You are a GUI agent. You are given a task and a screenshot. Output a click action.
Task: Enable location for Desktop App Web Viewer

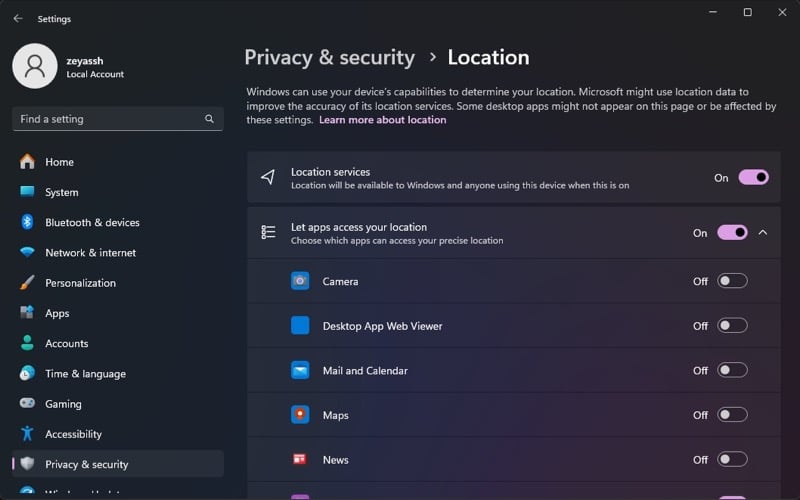click(x=732, y=326)
